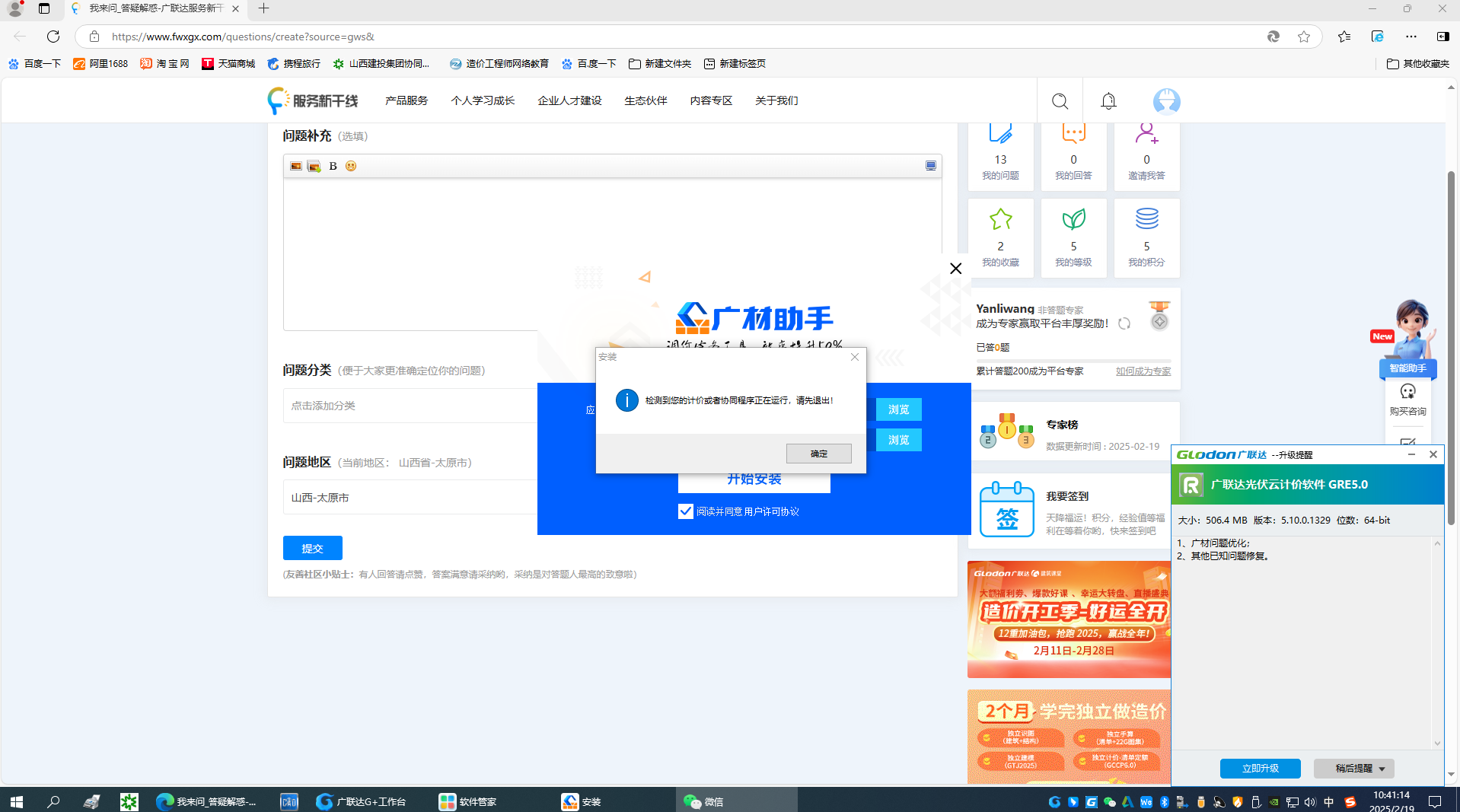Open the notification bell icon

[1108, 101]
